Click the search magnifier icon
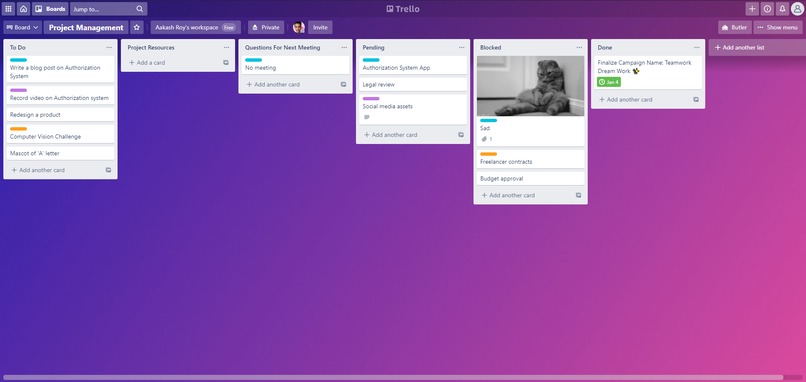This screenshot has height=382, width=806. coord(140,9)
